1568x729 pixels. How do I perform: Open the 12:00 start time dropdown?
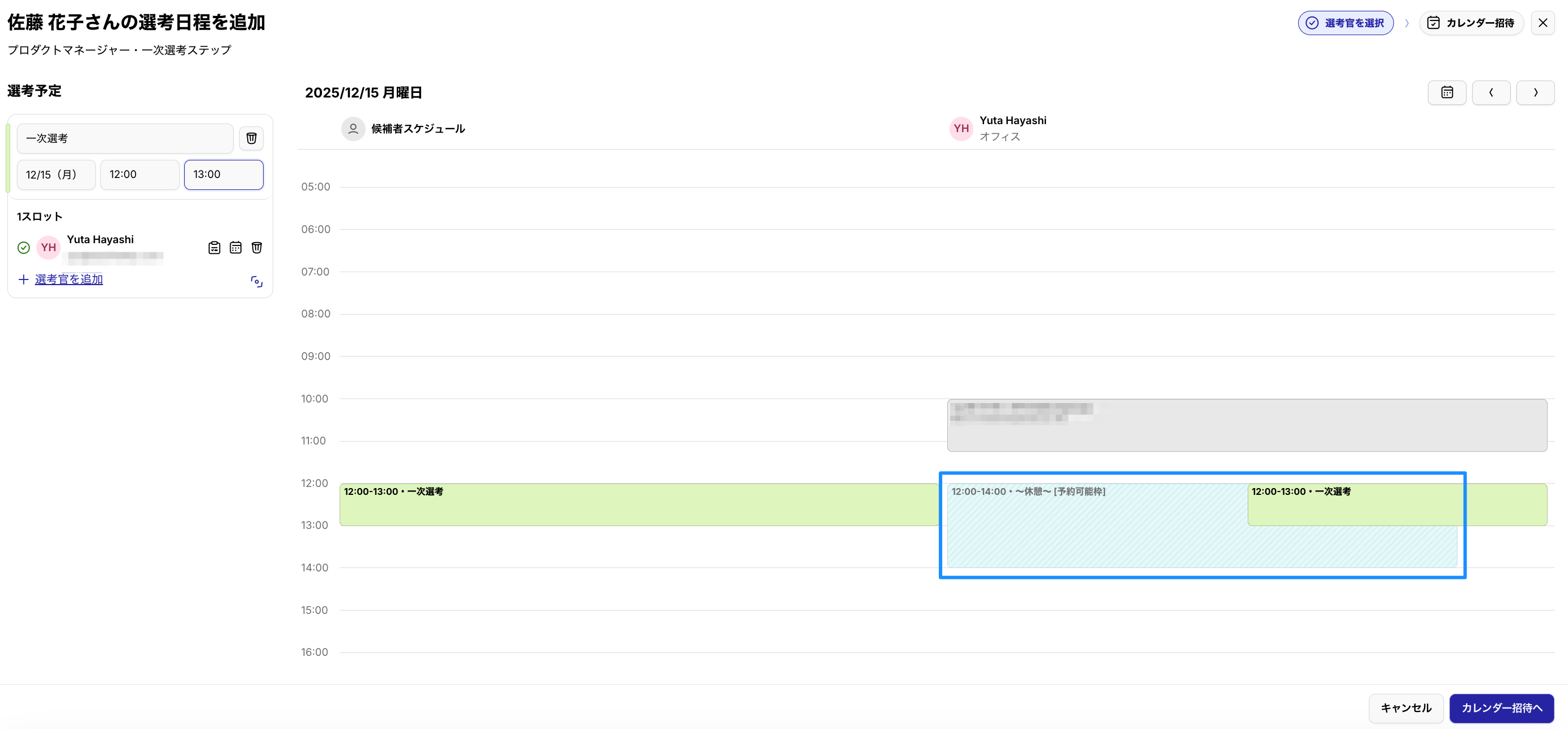pyautogui.click(x=139, y=175)
